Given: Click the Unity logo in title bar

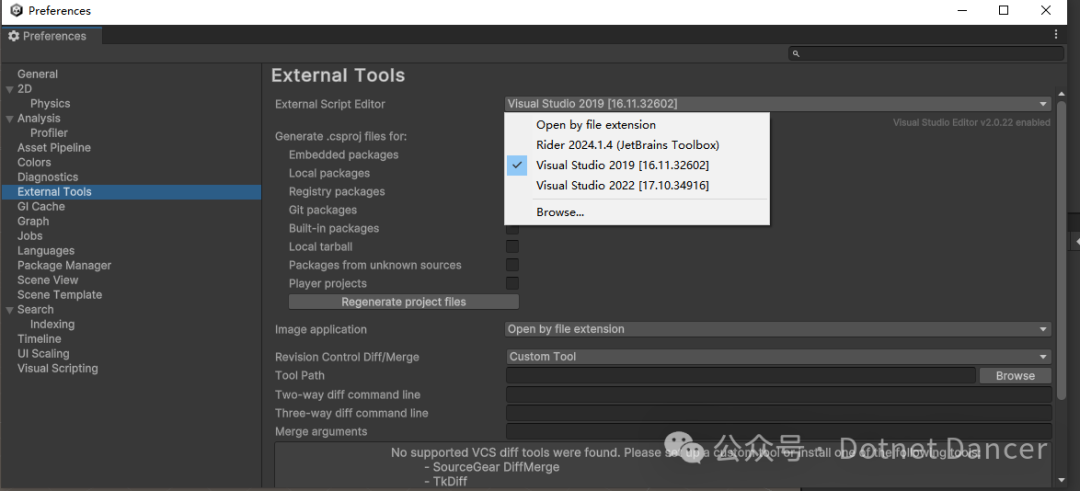Looking at the screenshot, I should click(15, 11).
